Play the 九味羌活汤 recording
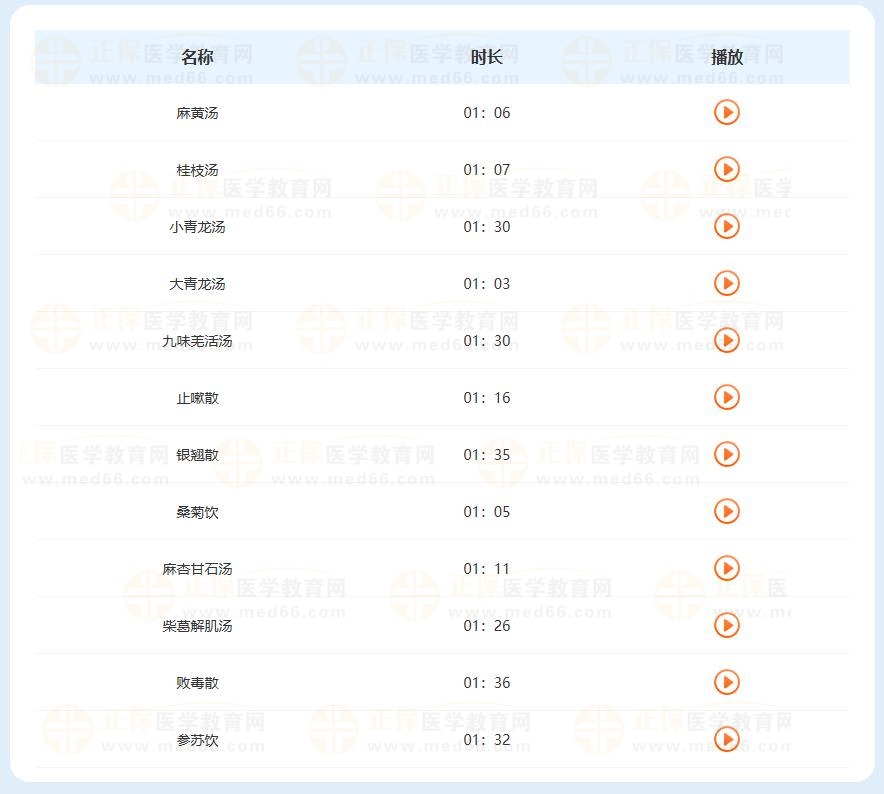This screenshot has height=794, width=884. tap(726, 340)
